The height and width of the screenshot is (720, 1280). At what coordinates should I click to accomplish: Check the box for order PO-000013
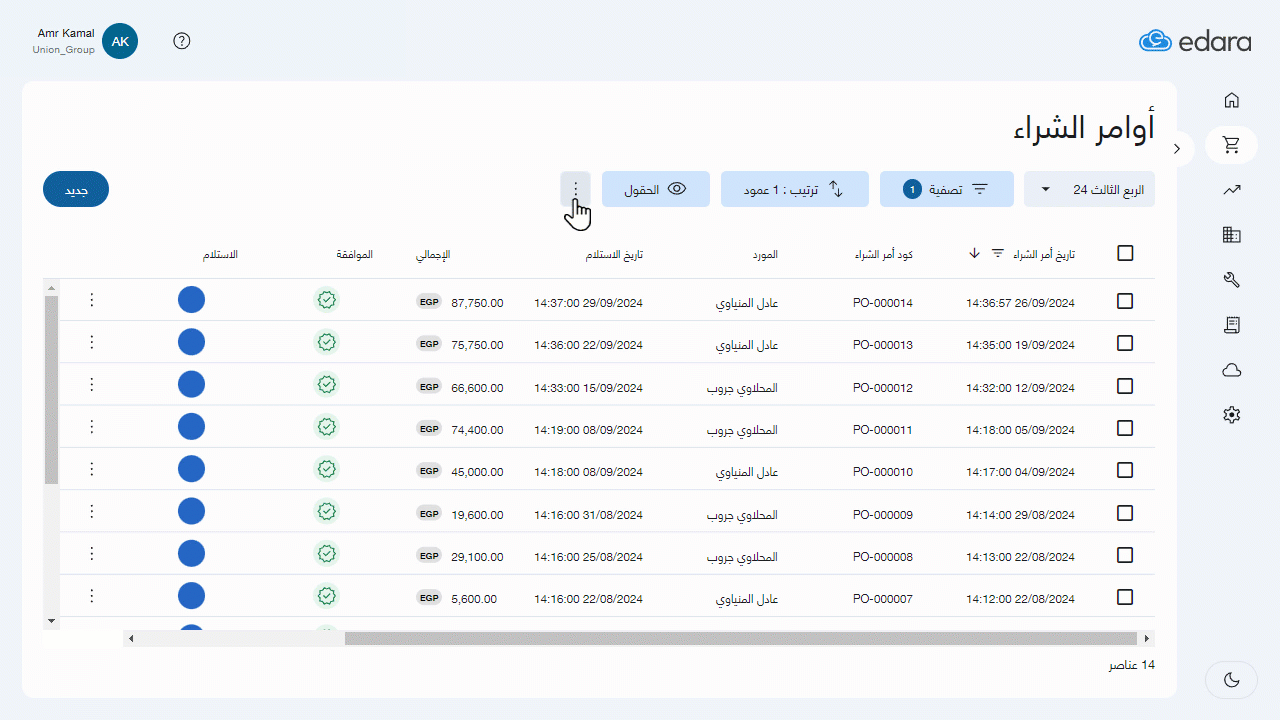pos(1125,343)
